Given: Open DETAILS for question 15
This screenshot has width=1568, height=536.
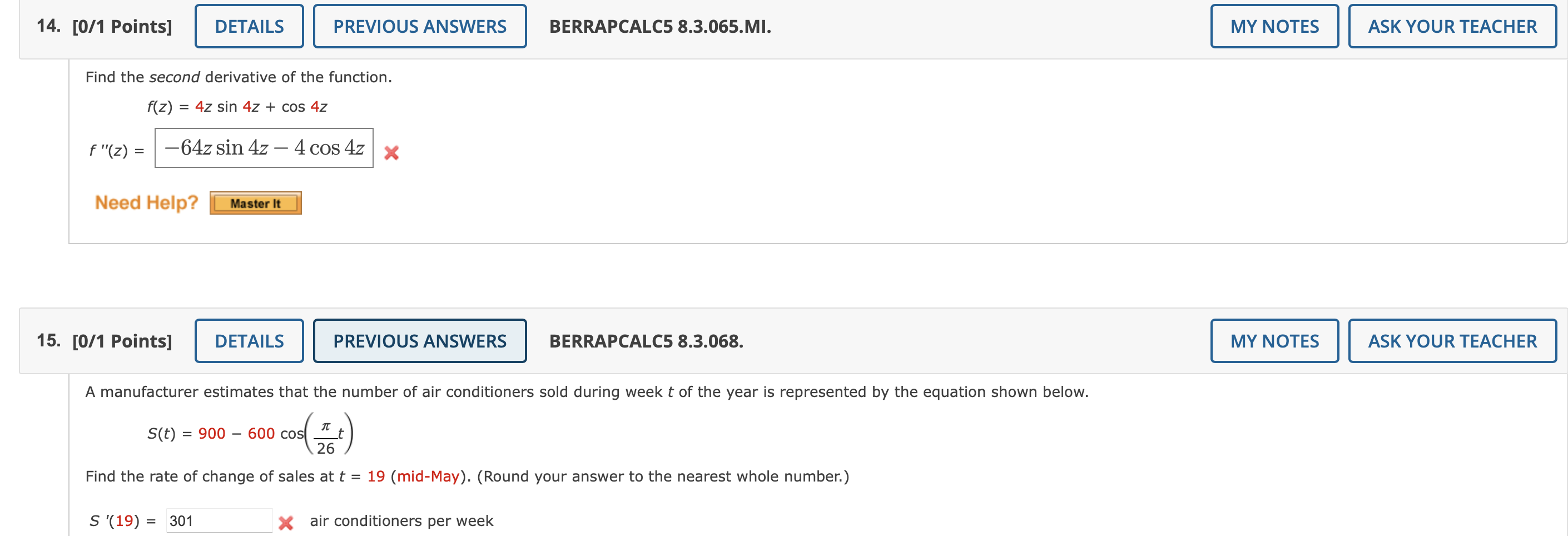Looking at the screenshot, I should click(x=249, y=341).
